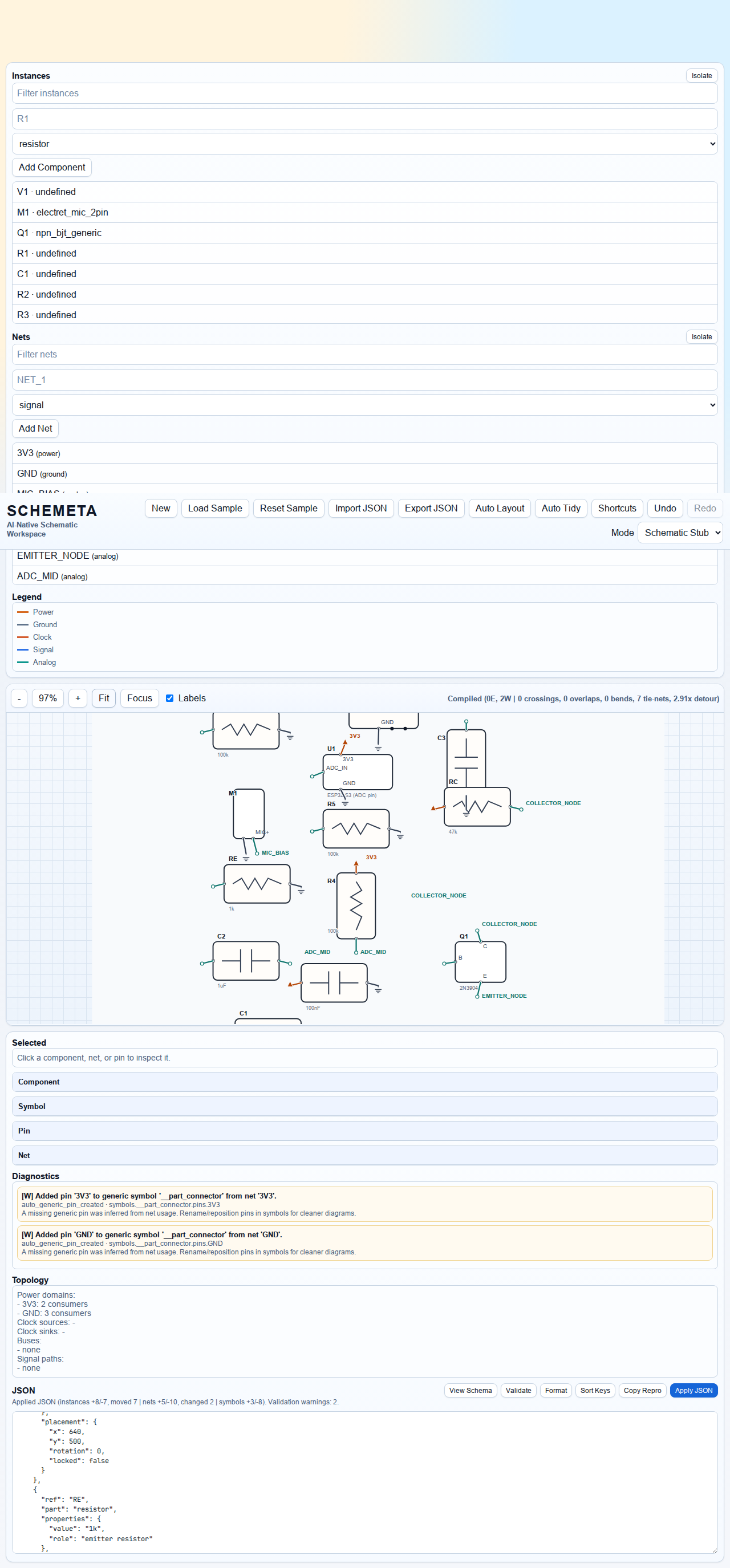The height and width of the screenshot is (1568, 730).
Task: Select the R4 vertical resistor symbol
Action: 355,905
